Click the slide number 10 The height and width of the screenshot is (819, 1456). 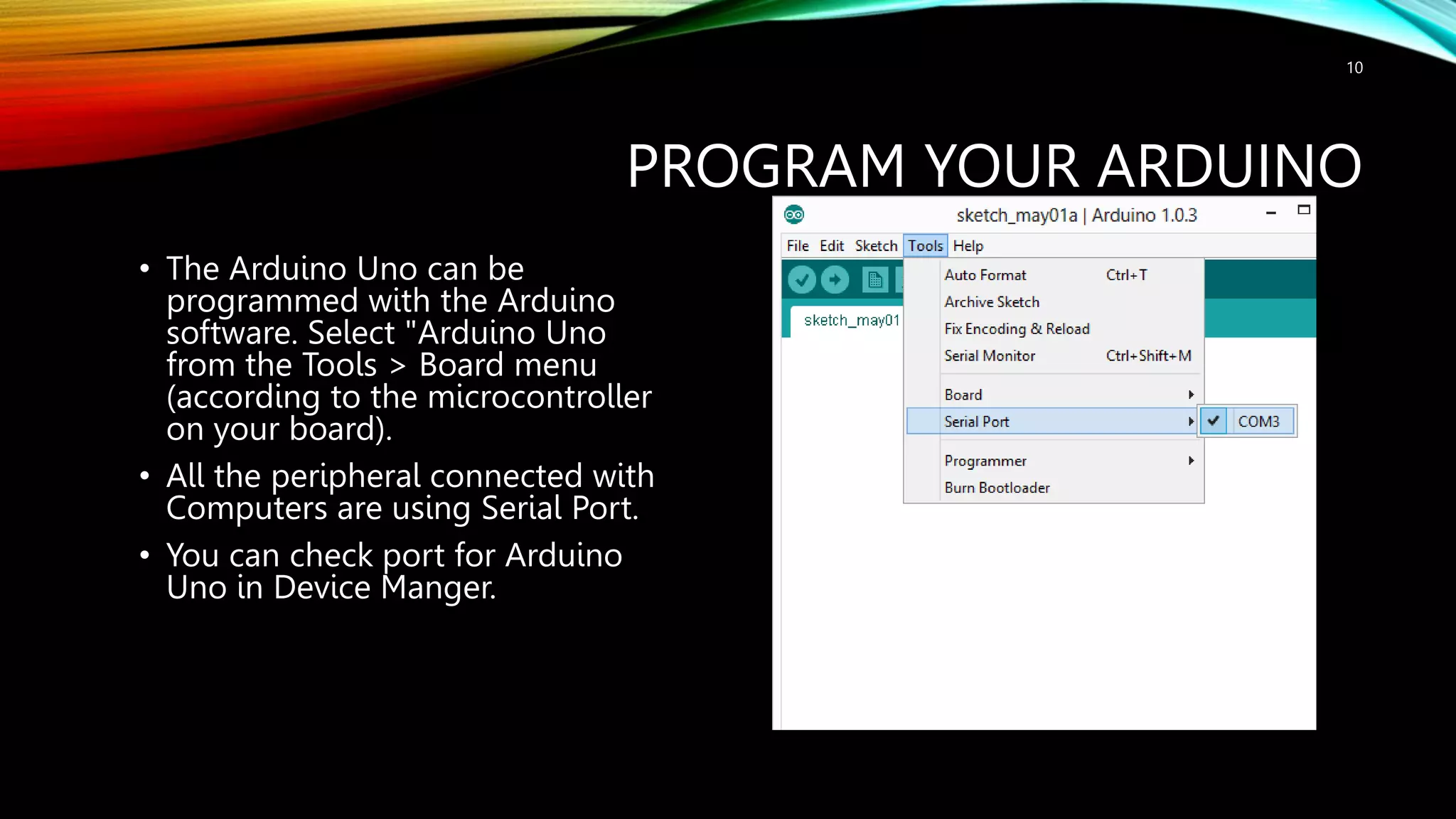(x=1354, y=68)
